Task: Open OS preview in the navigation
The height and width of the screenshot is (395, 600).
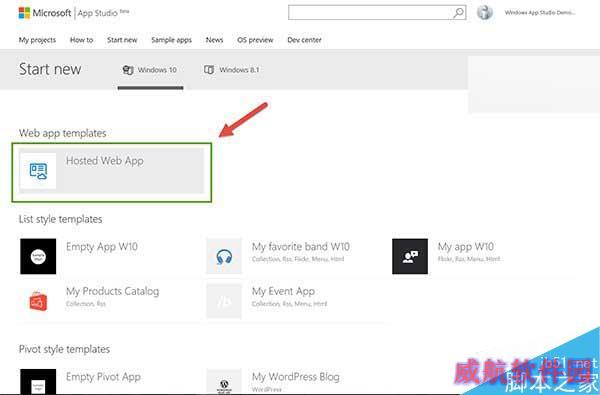Action: 255,40
